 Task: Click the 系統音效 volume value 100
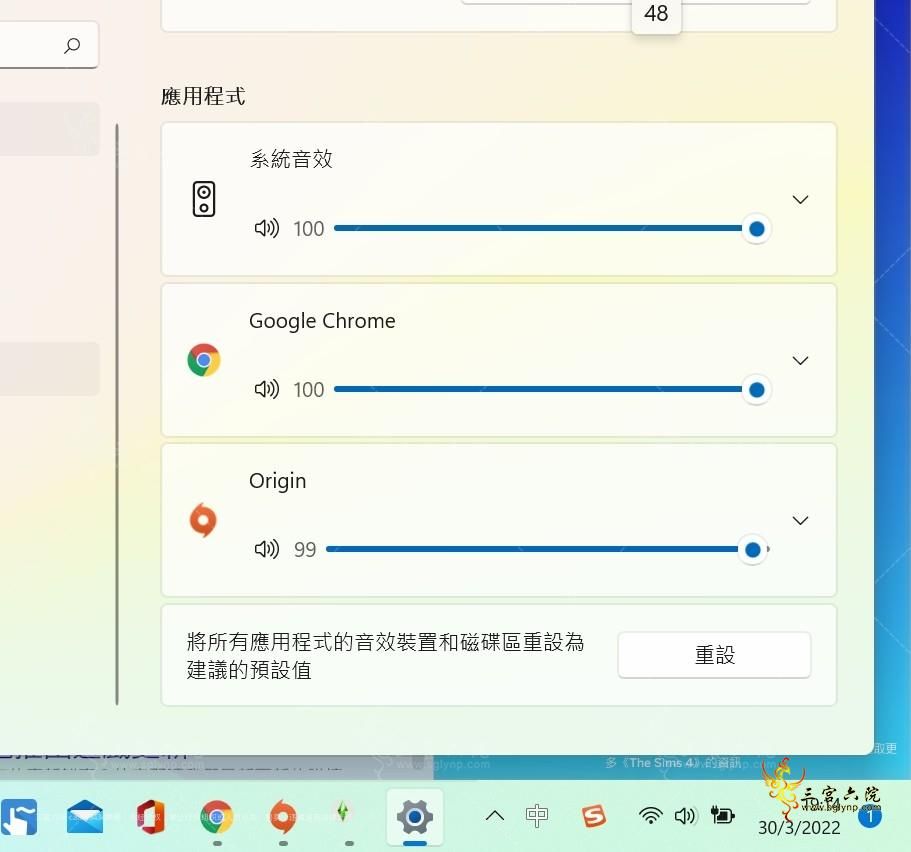point(309,229)
